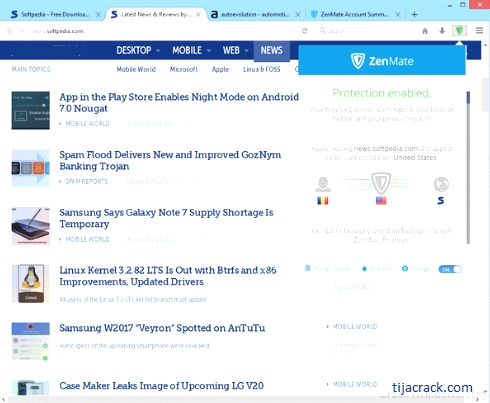This screenshot has width=490, height=403.
Task: Open the Microsoft topic
Action: (x=184, y=69)
